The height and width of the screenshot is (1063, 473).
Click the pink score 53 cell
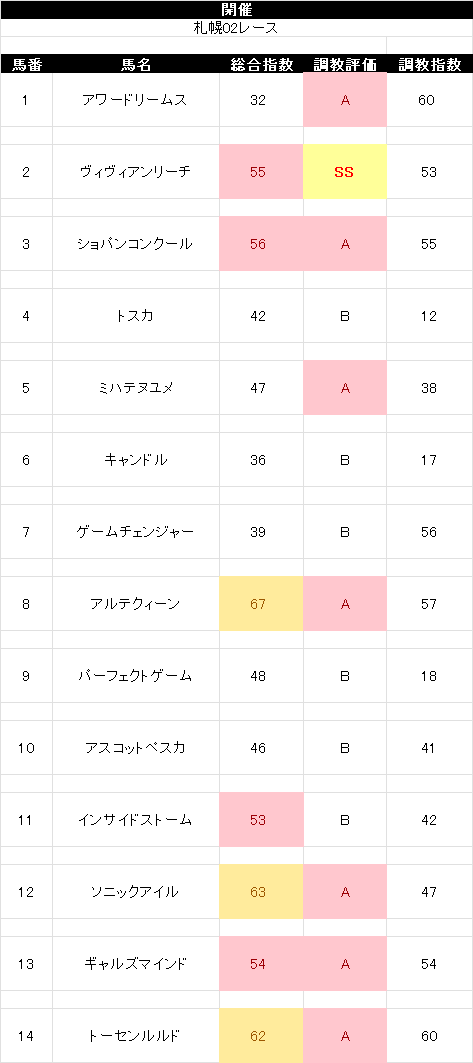(x=261, y=820)
